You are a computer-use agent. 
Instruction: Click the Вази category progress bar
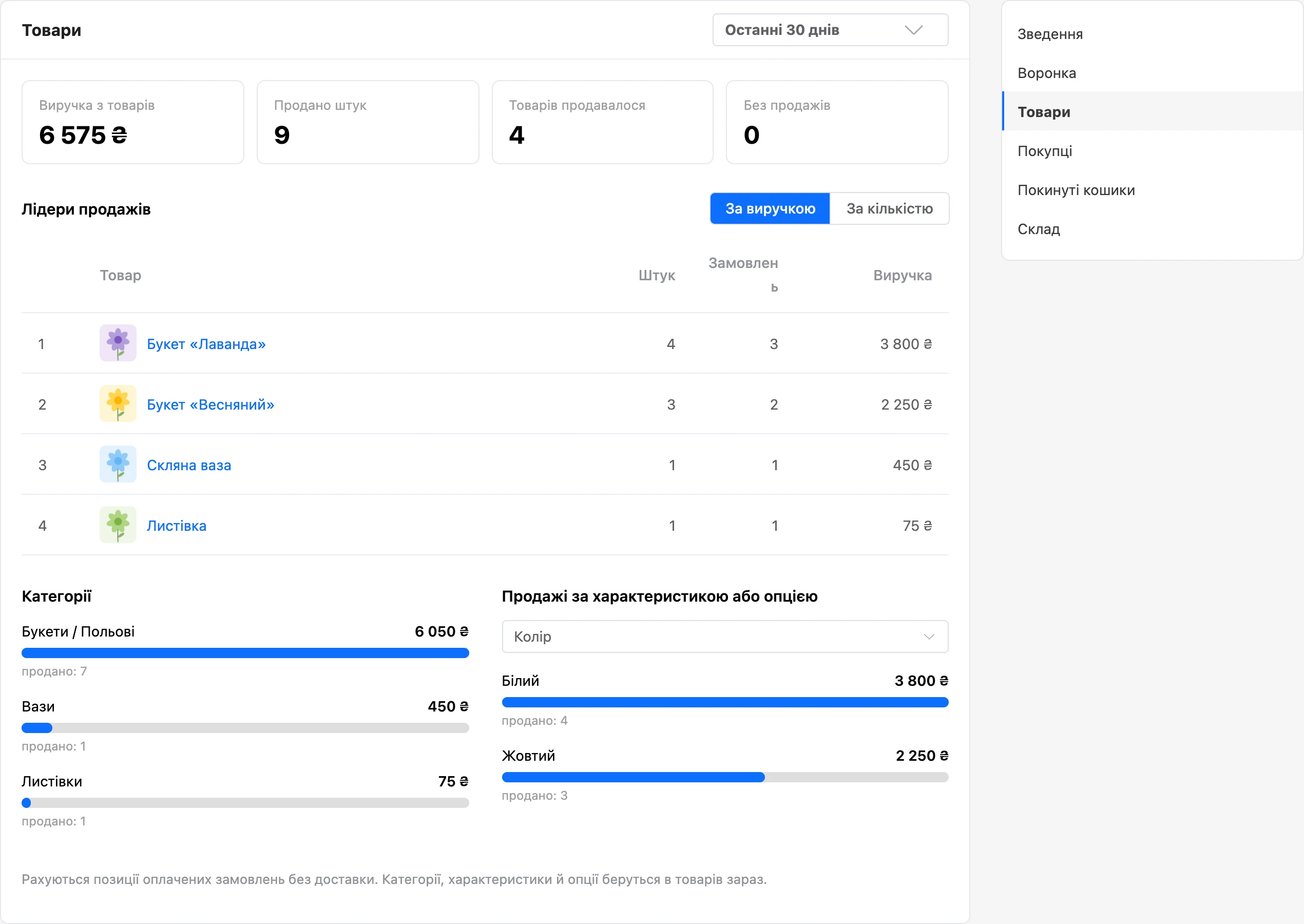[245, 728]
